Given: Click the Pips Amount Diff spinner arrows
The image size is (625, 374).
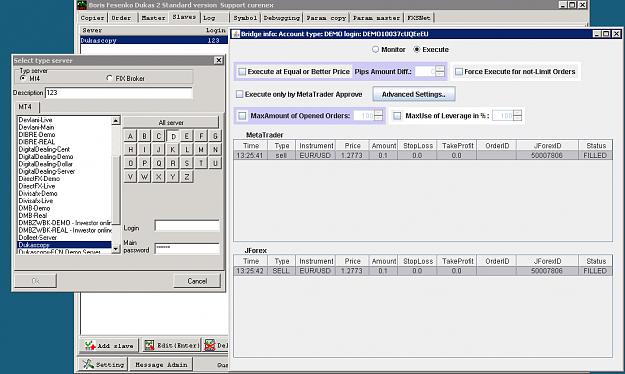Looking at the screenshot, I should click(440, 71).
